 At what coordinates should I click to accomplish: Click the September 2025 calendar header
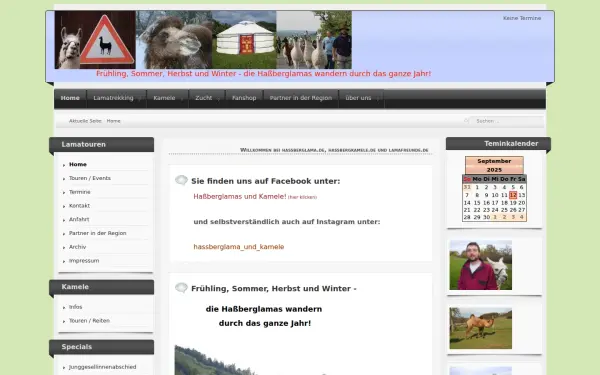tap(494, 165)
